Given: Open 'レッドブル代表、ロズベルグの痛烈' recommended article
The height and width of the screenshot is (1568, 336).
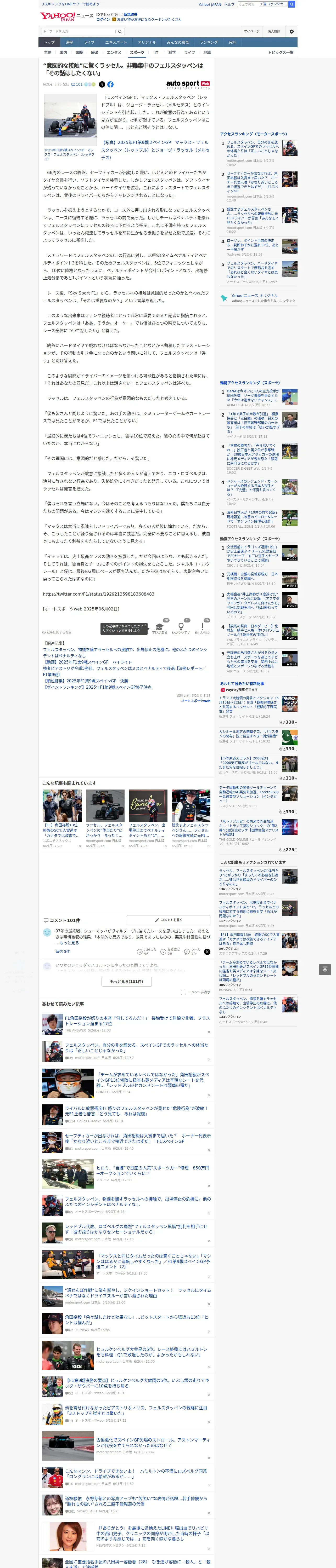Looking at the screenshot, I should click(136, 1229).
